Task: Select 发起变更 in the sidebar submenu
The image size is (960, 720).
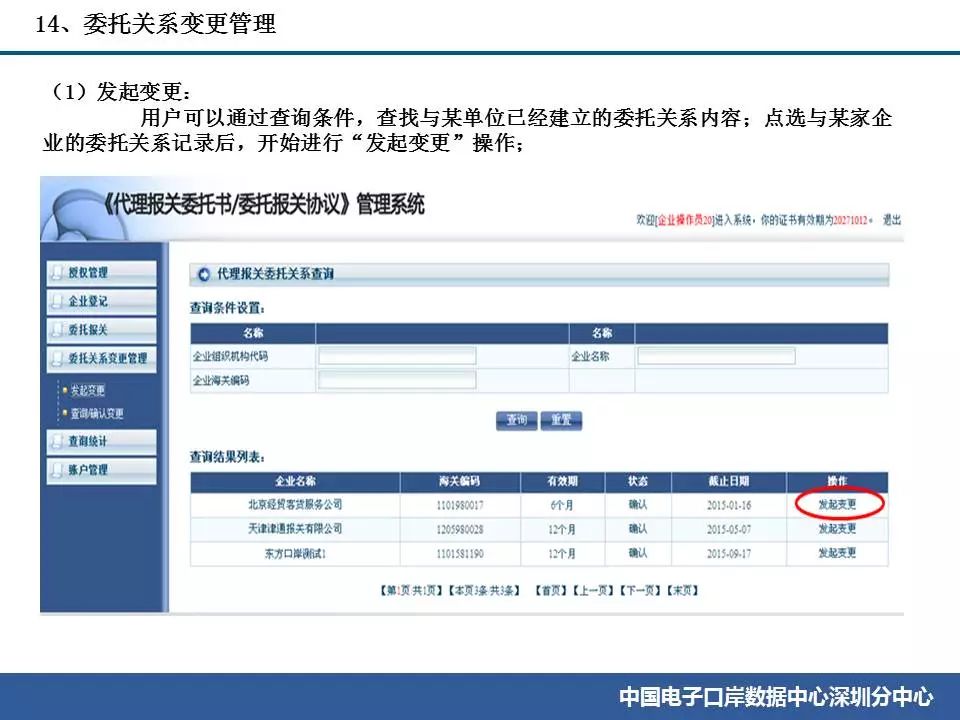Action: 88,391
